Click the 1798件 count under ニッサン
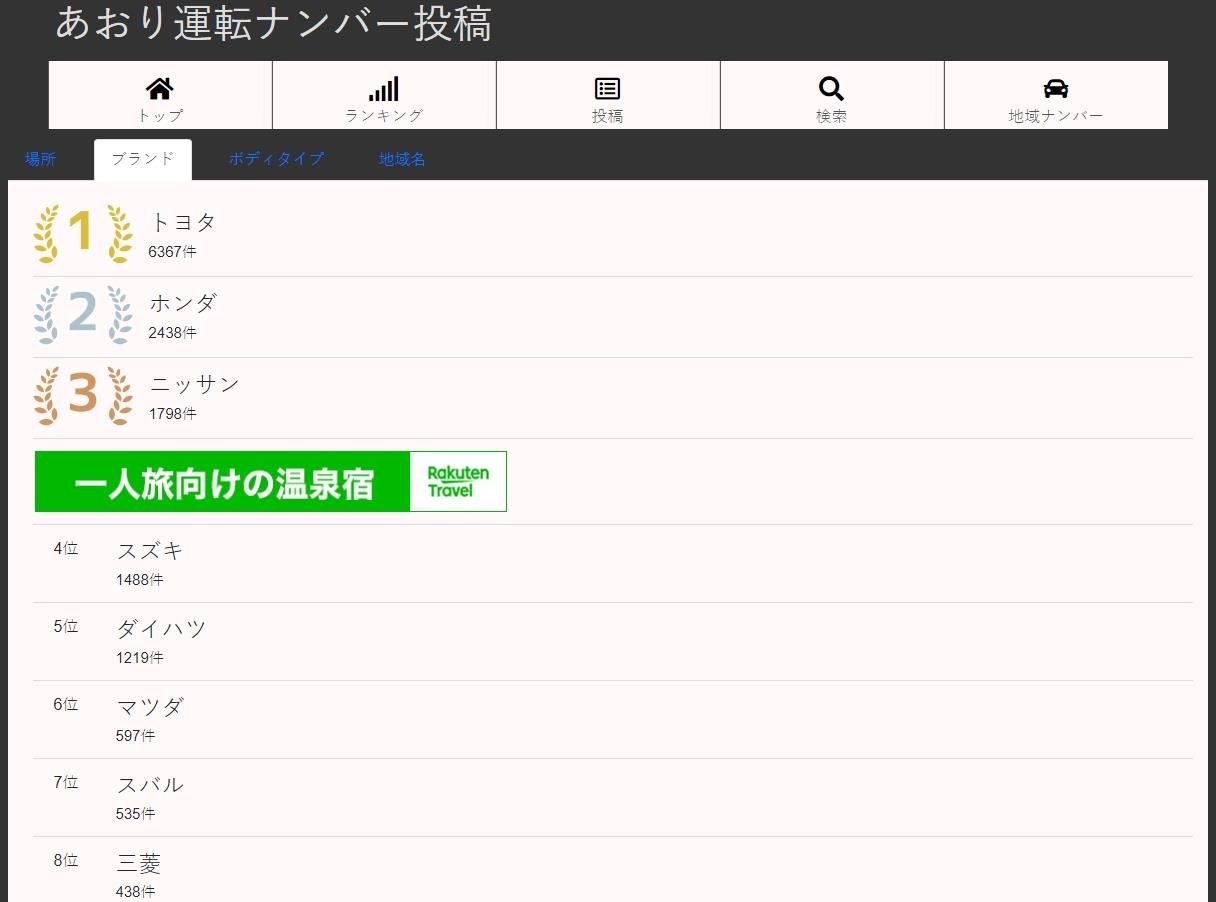The height and width of the screenshot is (902, 1216). click(x=173, y=414)
